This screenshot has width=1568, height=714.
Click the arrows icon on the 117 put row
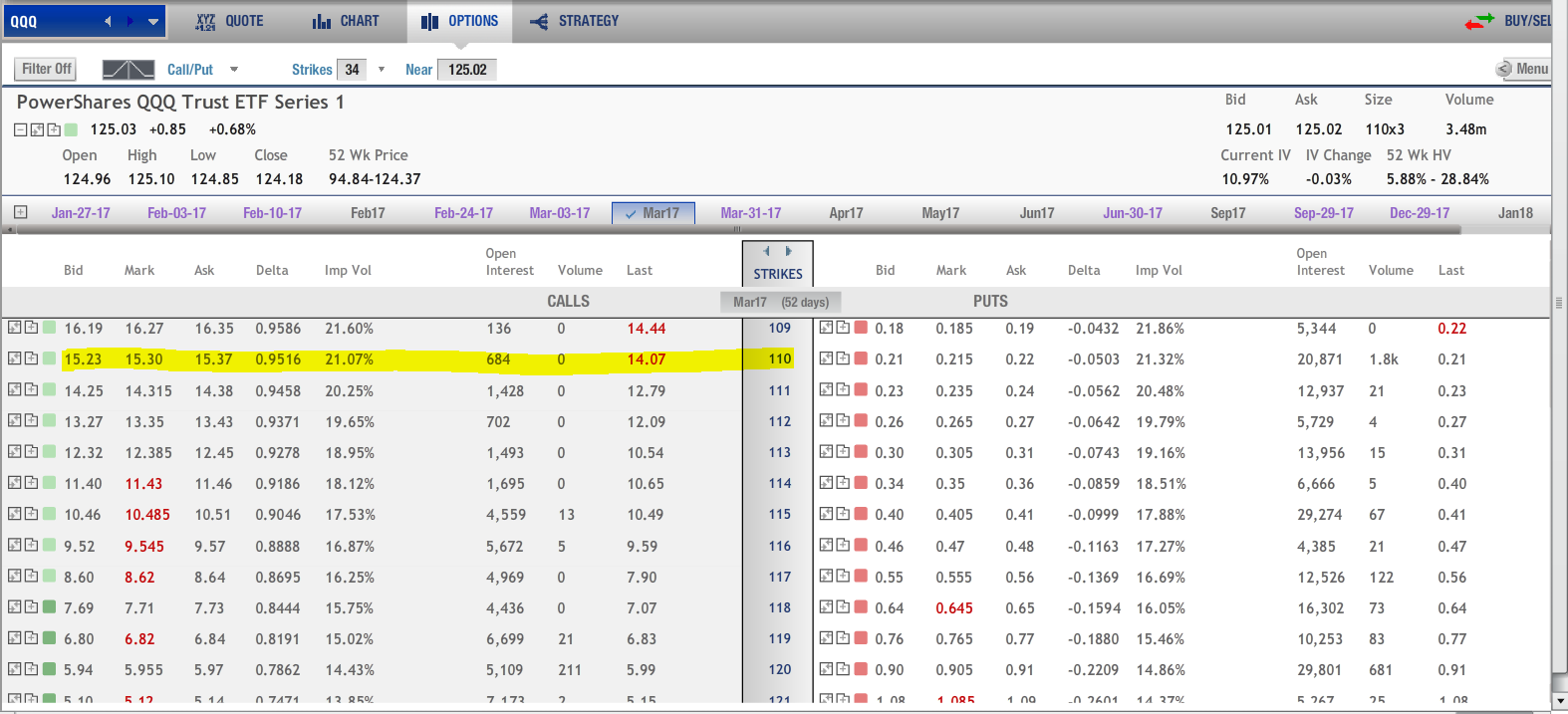point(826,577)
